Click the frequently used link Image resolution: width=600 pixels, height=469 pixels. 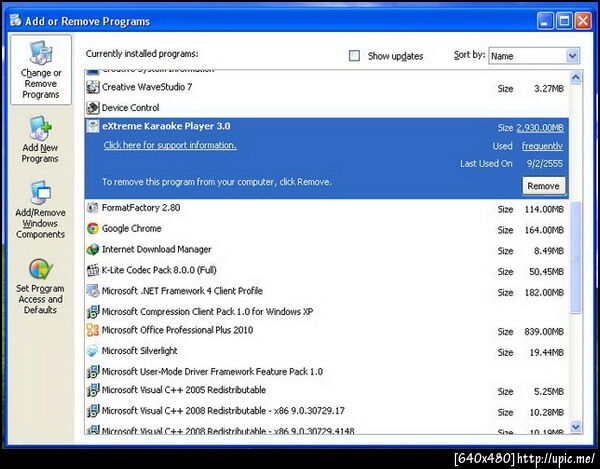(x=542, y=146)
